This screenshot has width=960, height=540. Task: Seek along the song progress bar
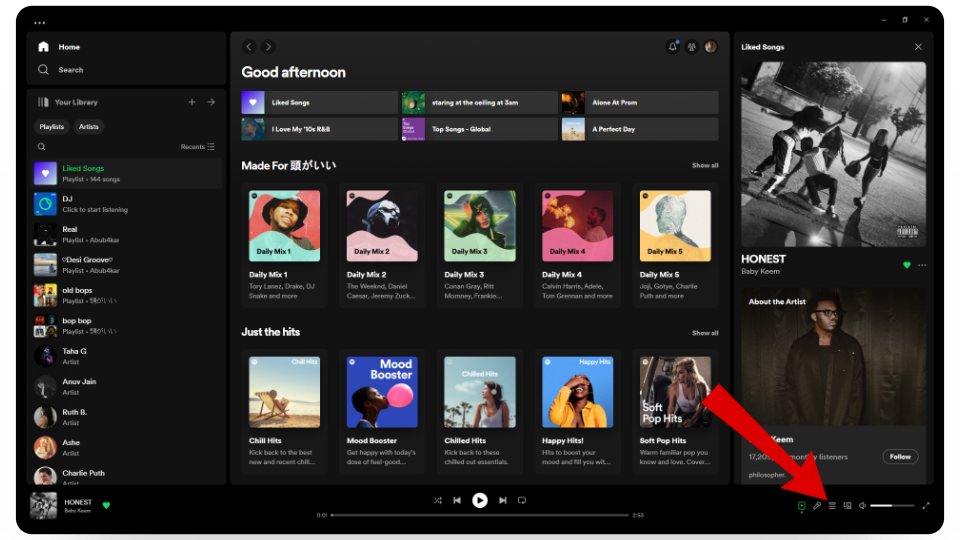(480, 515)
